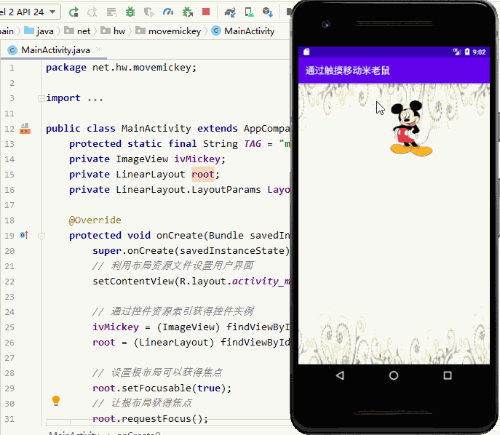The height and width of the screenshot is (435, 500).
Task: Tap the emulator Recents square button
Action: 448,376
